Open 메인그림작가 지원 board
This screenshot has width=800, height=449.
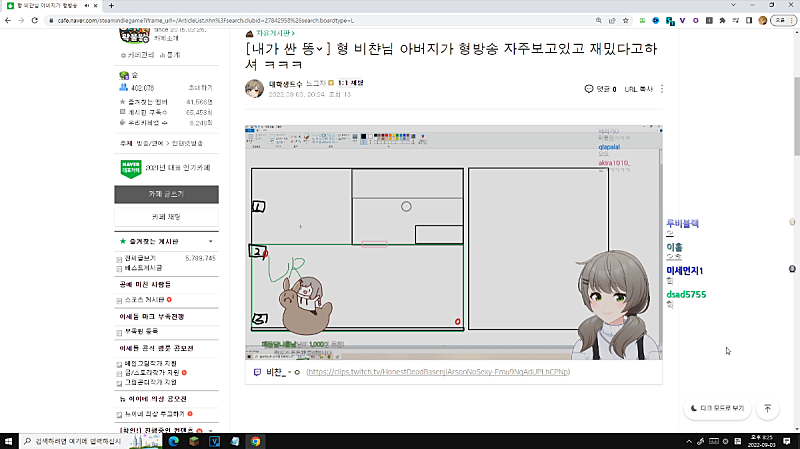(x=151, y=363)
